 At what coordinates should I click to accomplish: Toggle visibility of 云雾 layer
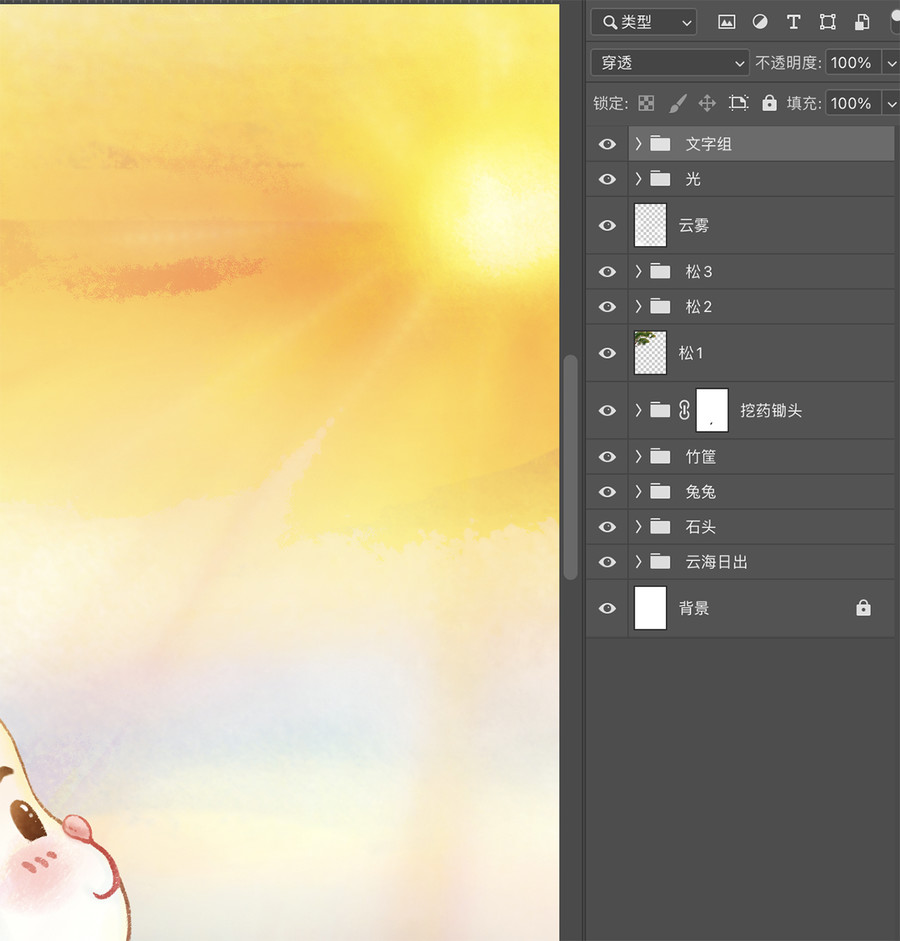coord(607,225)
